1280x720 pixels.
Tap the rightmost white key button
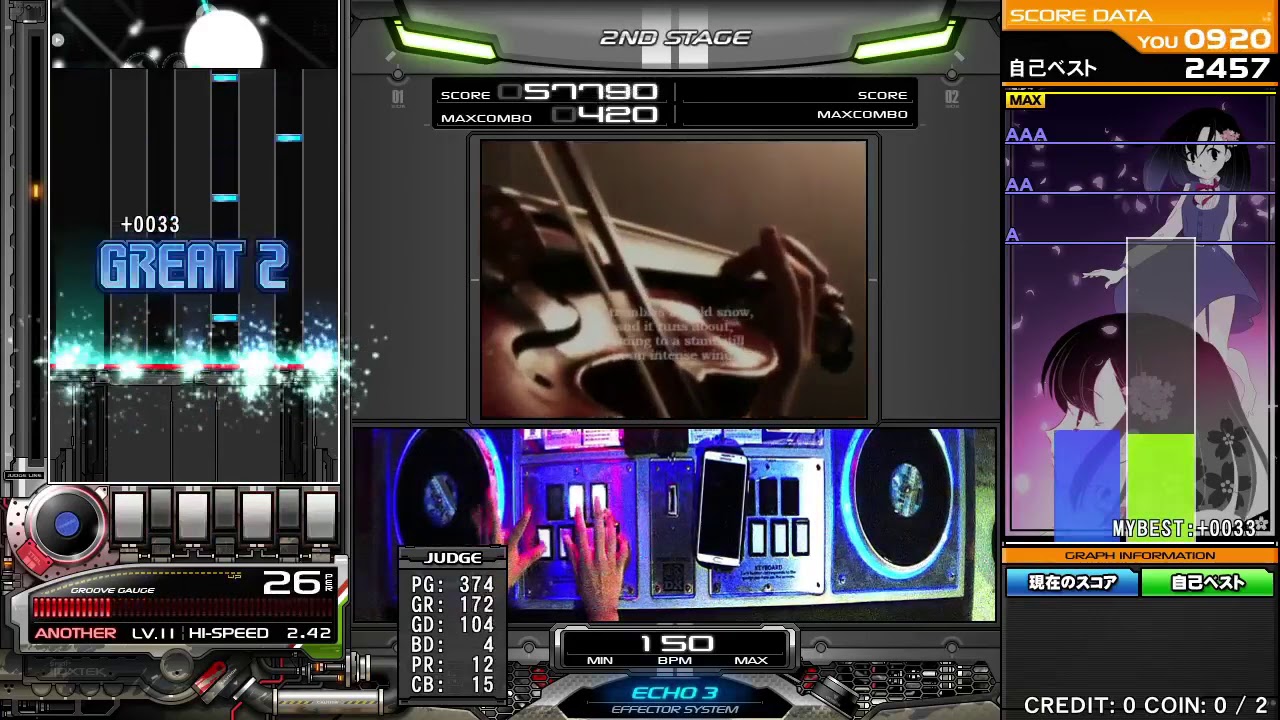click(320, 517)
